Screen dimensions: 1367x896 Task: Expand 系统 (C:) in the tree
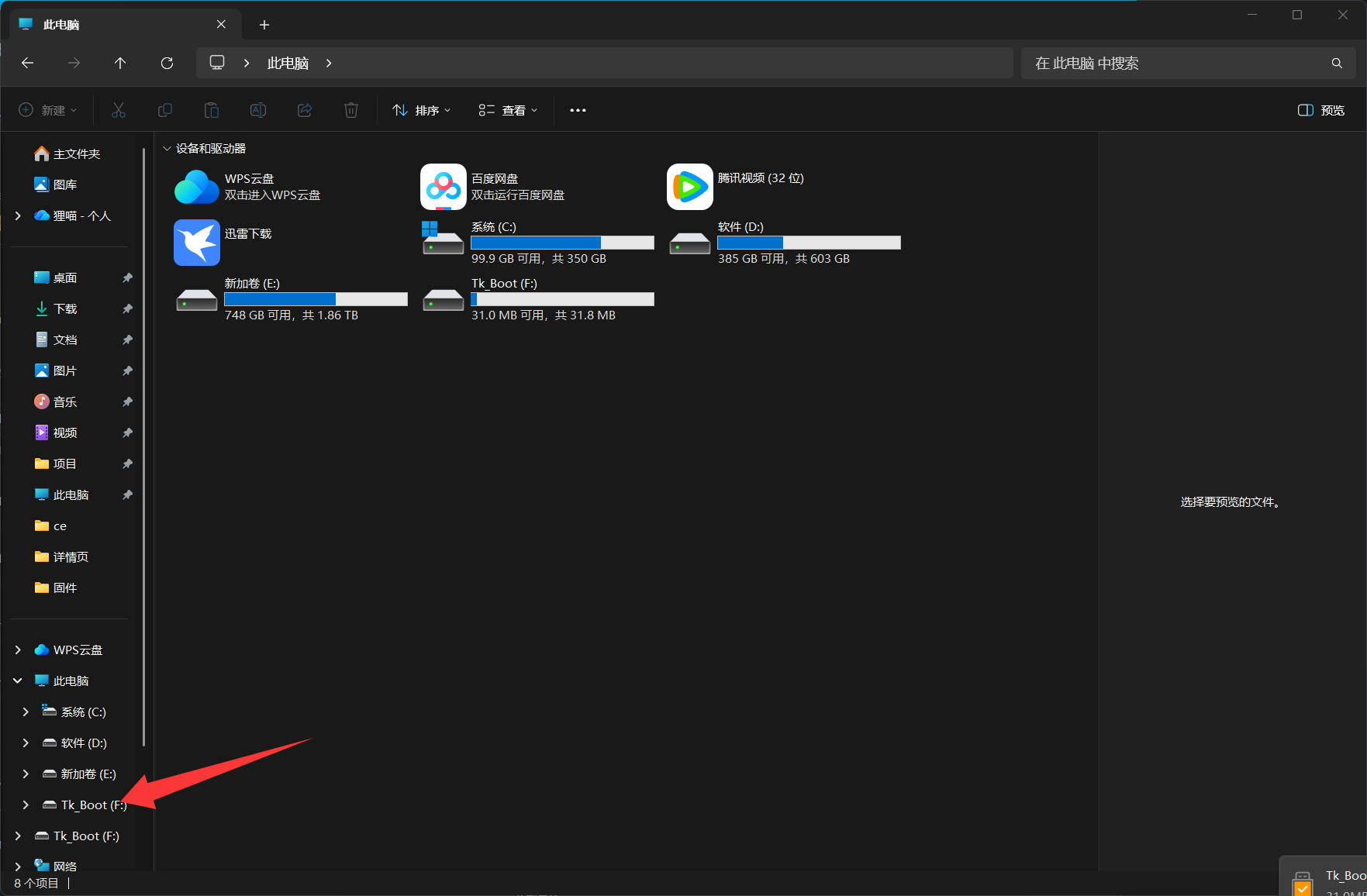pos(26,712)
